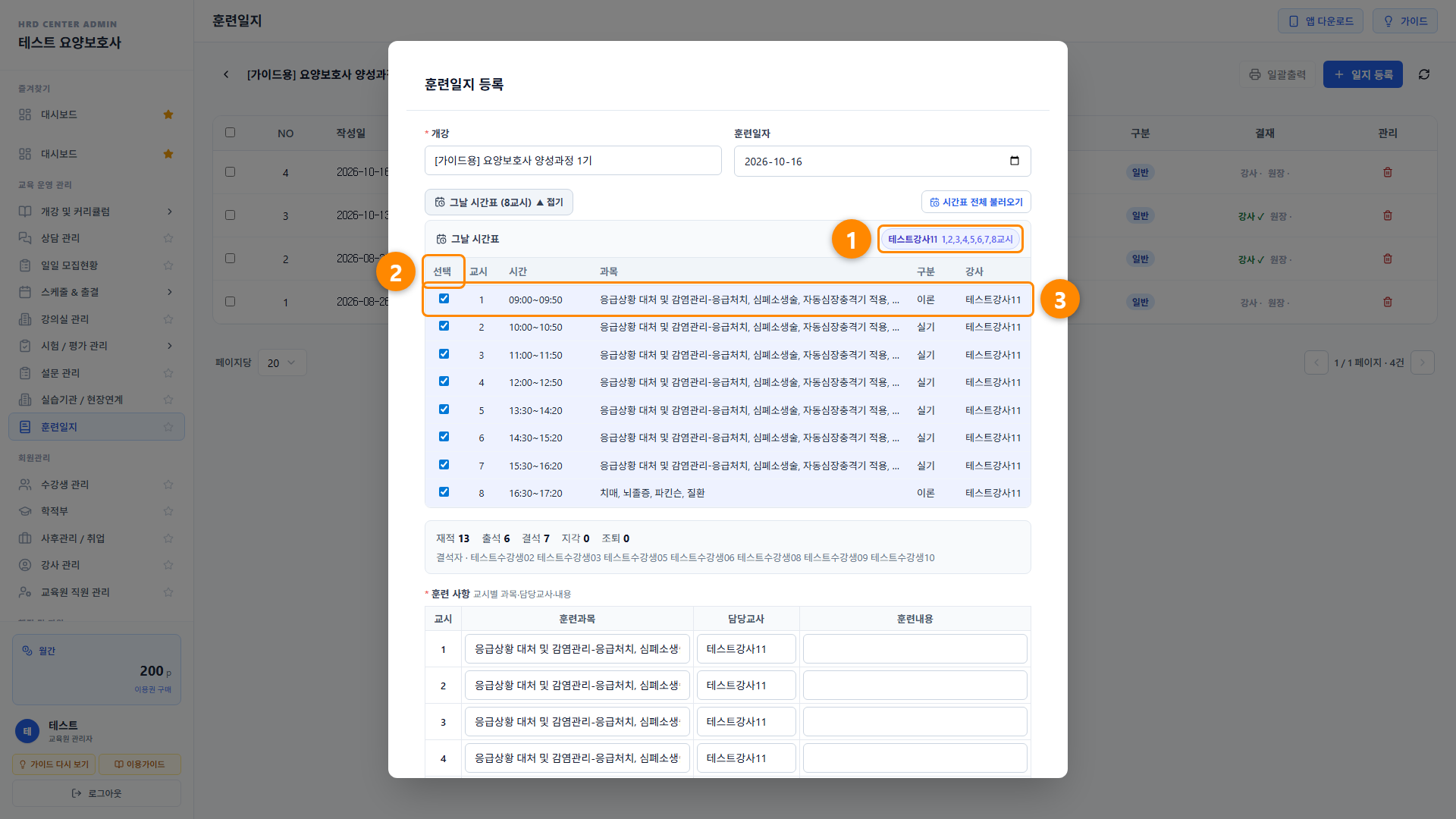
Task: Expand 개강 및 커리큘럼 menu
Action: pos(96,212)
